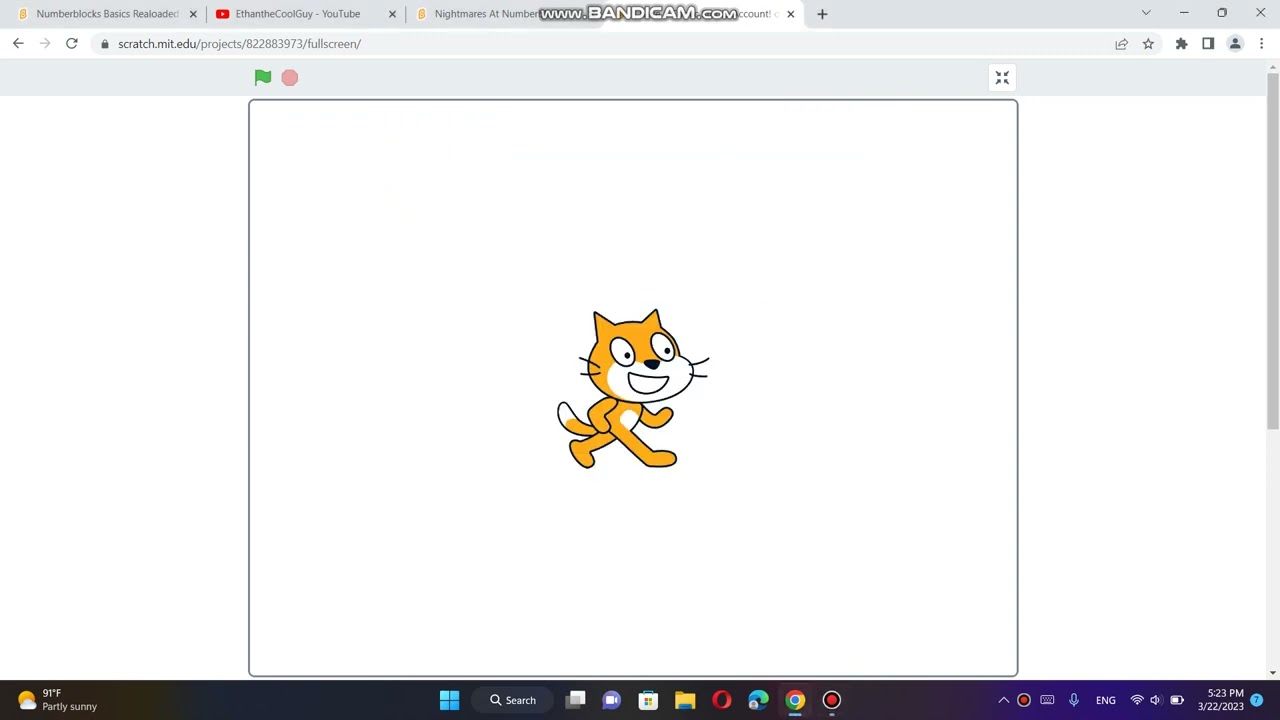Check the battery status tray icon
The image size is (1280, 720).
pyautogui.click(x=1177, y=700)
